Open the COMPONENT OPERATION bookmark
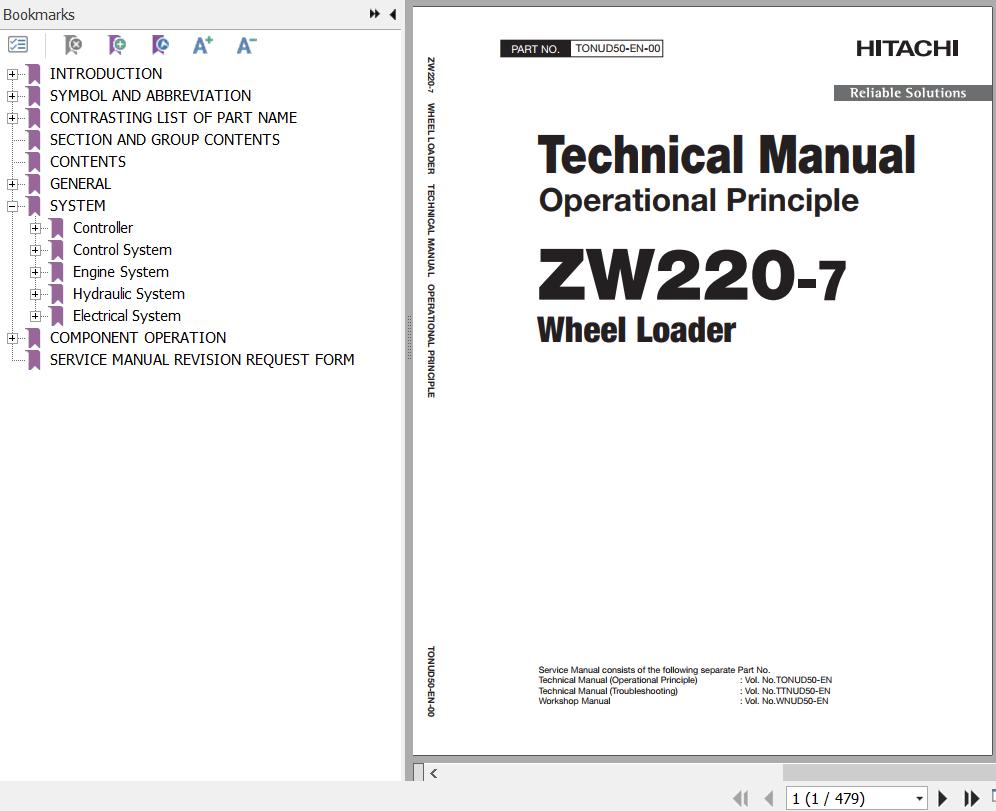This screenshot has height=811, width=996. point(138,338)
